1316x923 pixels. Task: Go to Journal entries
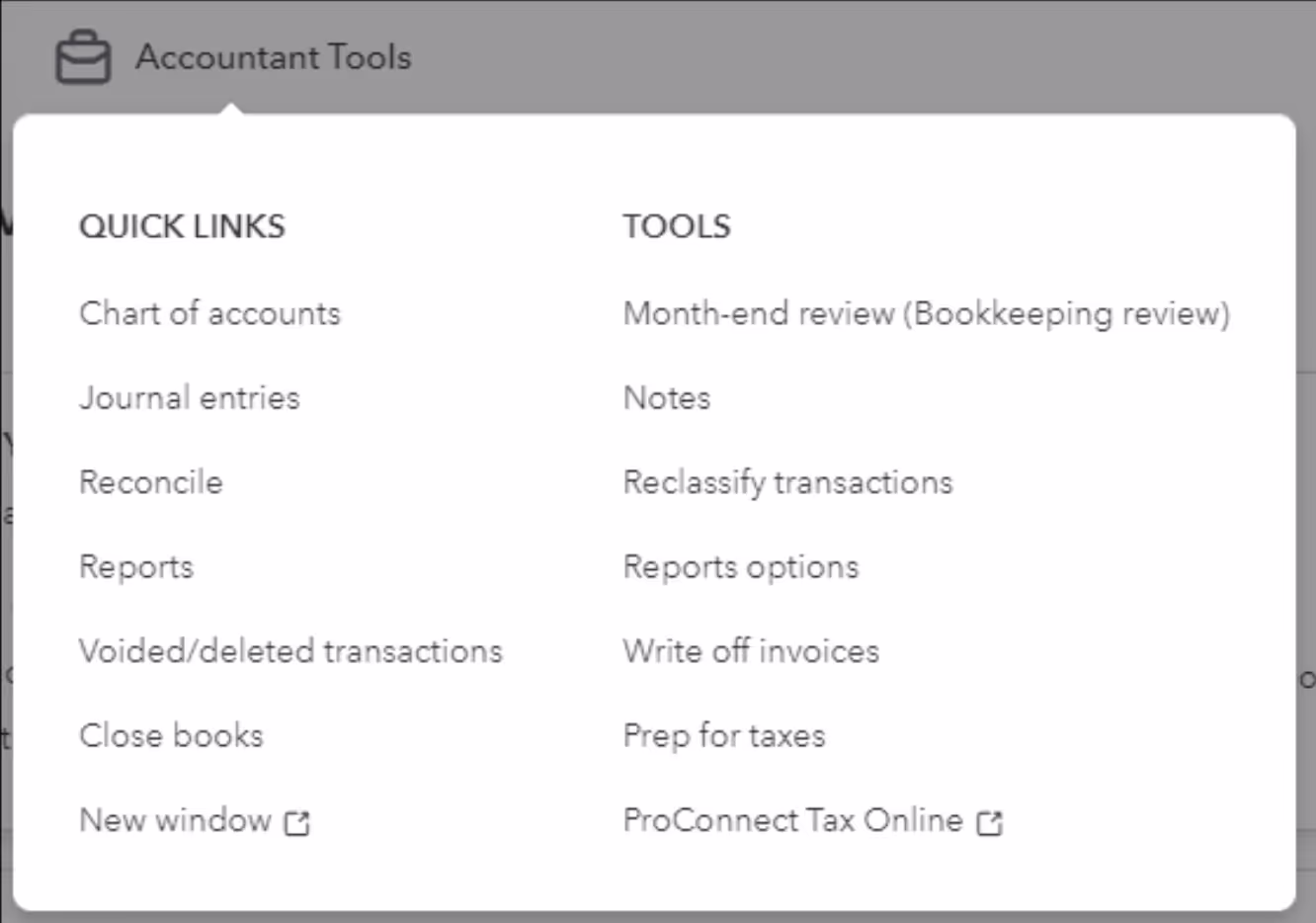point(190,397)
